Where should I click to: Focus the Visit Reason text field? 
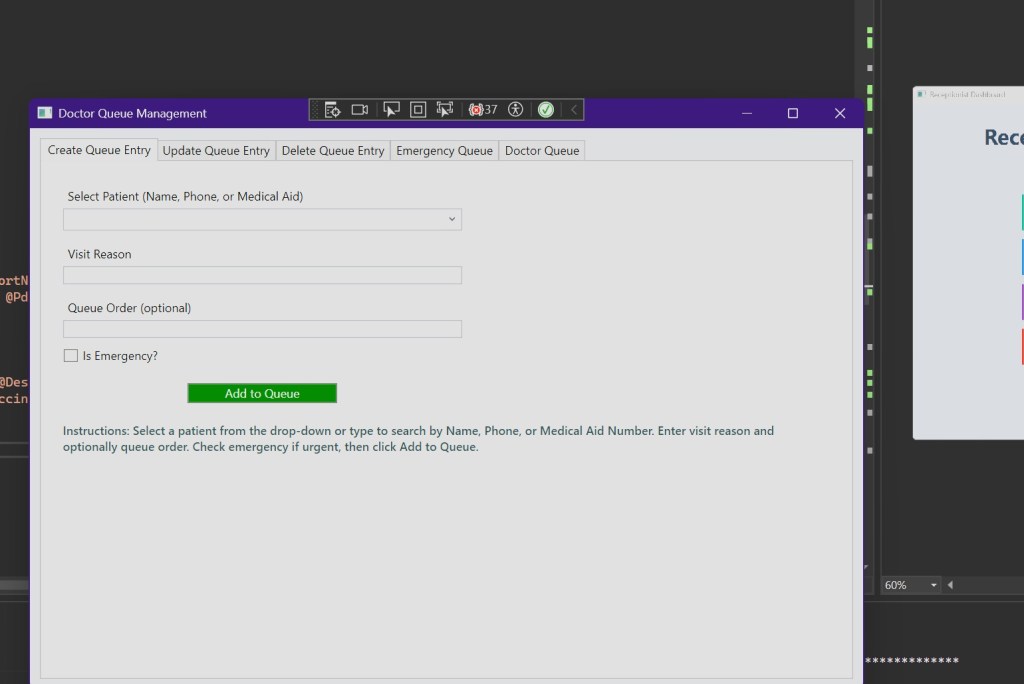coord(262,275)
